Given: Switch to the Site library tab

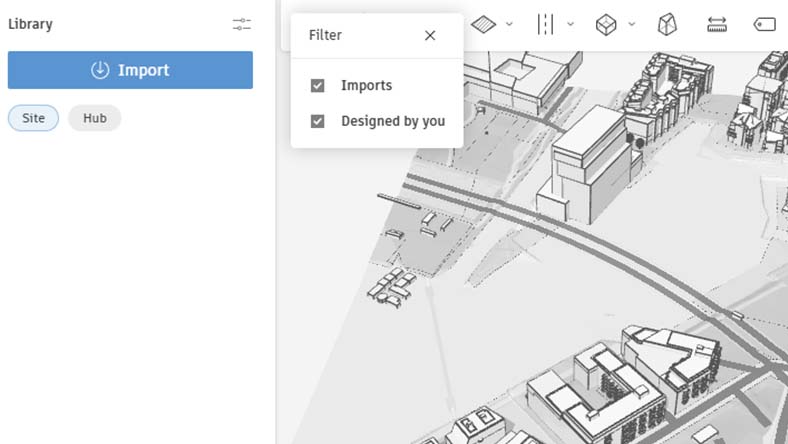Looking at the screenshot, I should coord(33,118).
